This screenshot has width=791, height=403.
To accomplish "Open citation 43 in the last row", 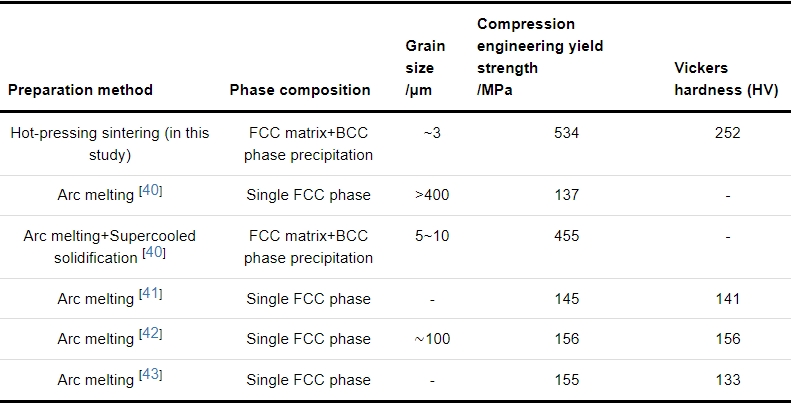I will pos(150,376).
